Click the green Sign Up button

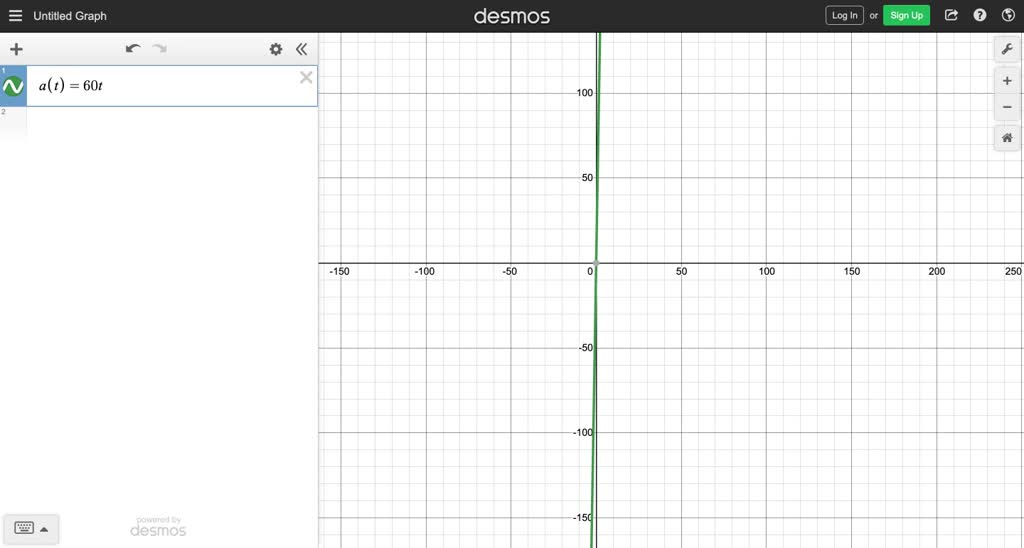(906, 15)
